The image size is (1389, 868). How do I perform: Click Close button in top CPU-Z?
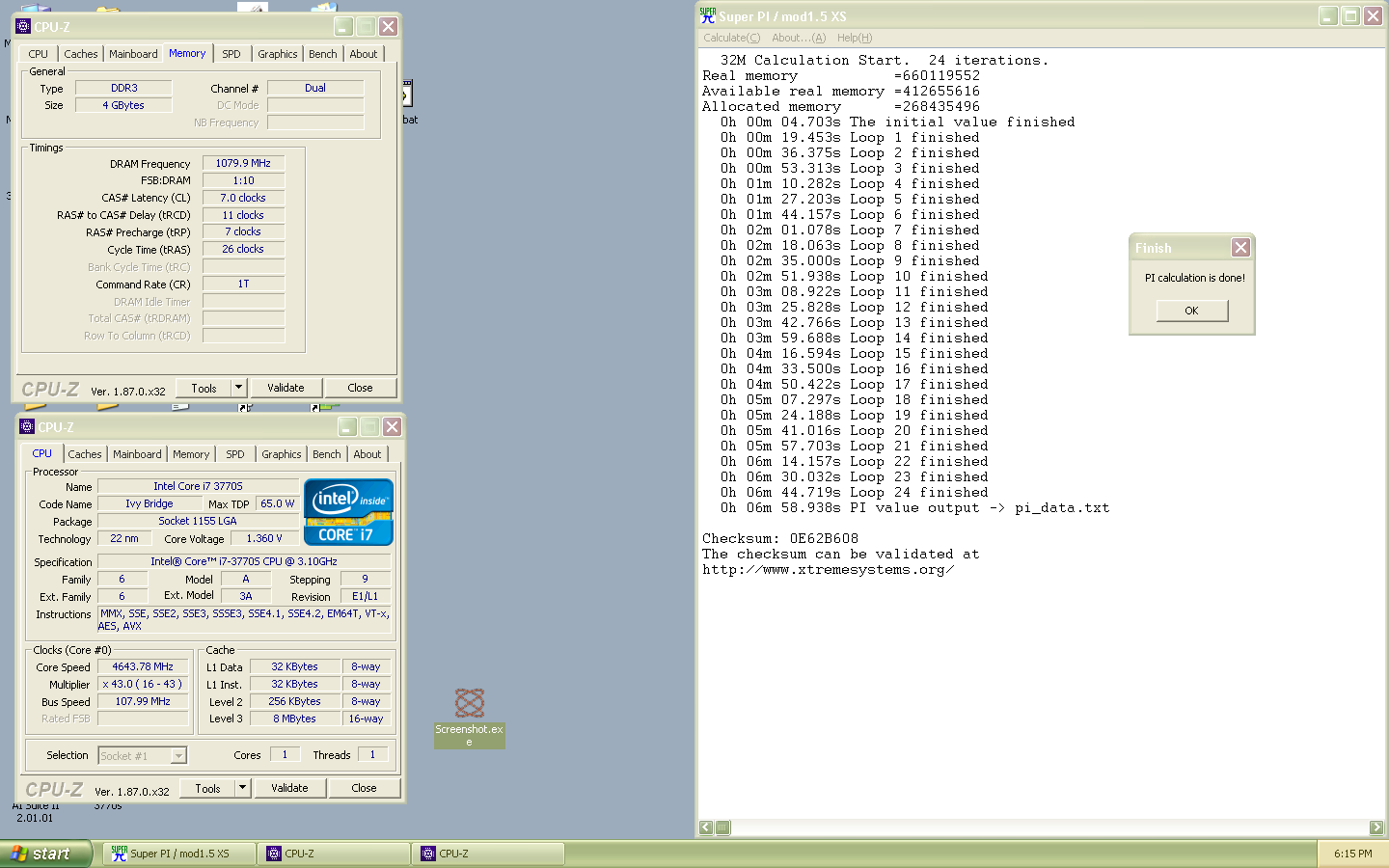coord(360,388)
